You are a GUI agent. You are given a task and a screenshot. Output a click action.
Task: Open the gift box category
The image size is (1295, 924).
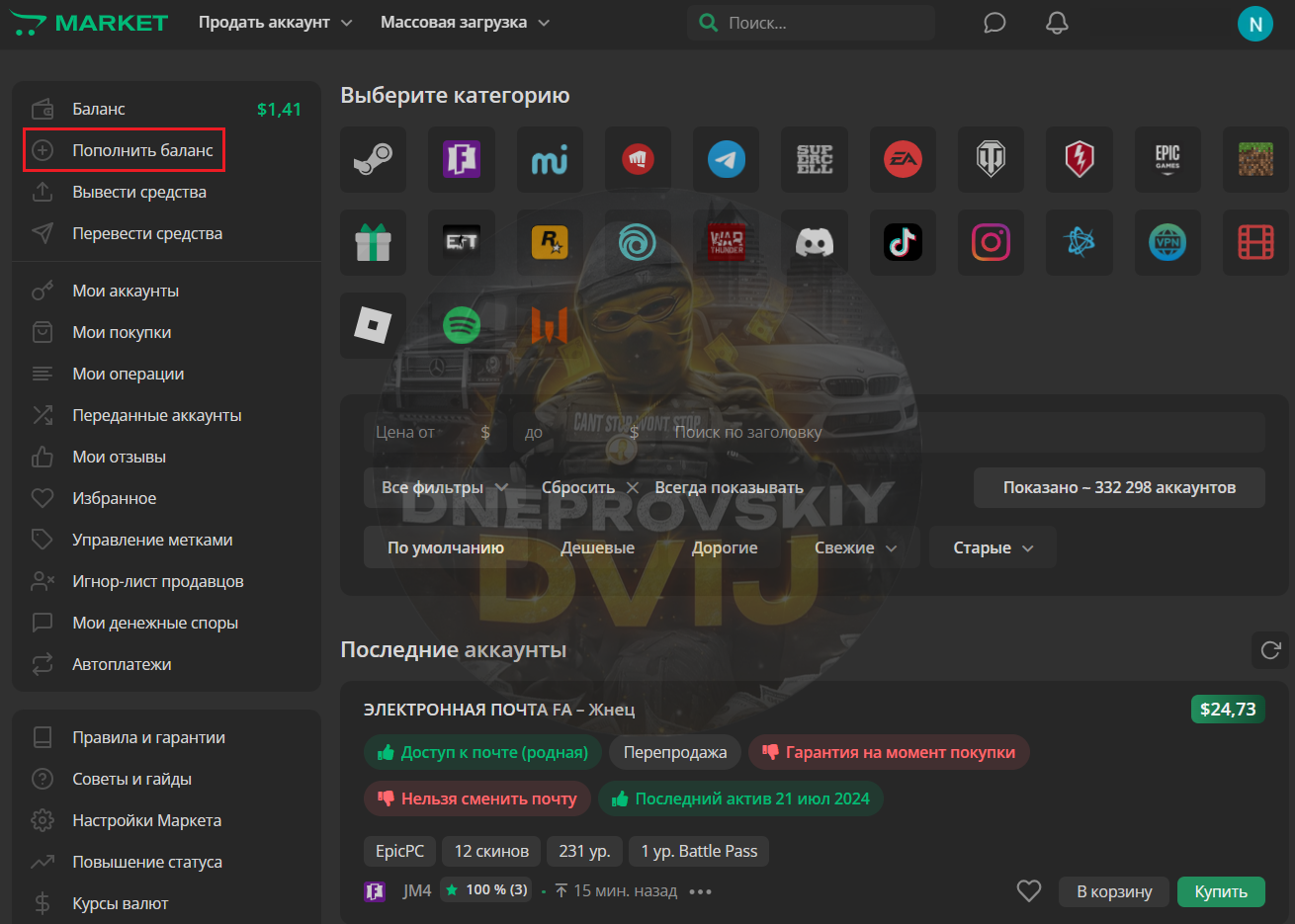point(373,242)
